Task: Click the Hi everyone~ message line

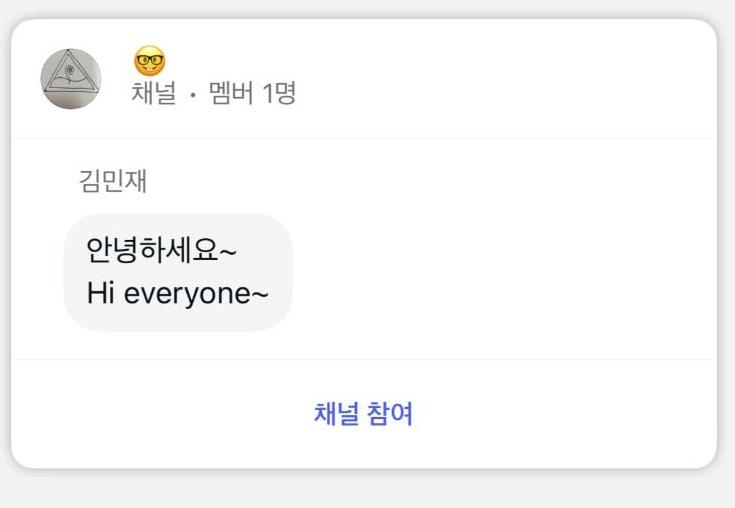Action: click(x=177, y=294)
